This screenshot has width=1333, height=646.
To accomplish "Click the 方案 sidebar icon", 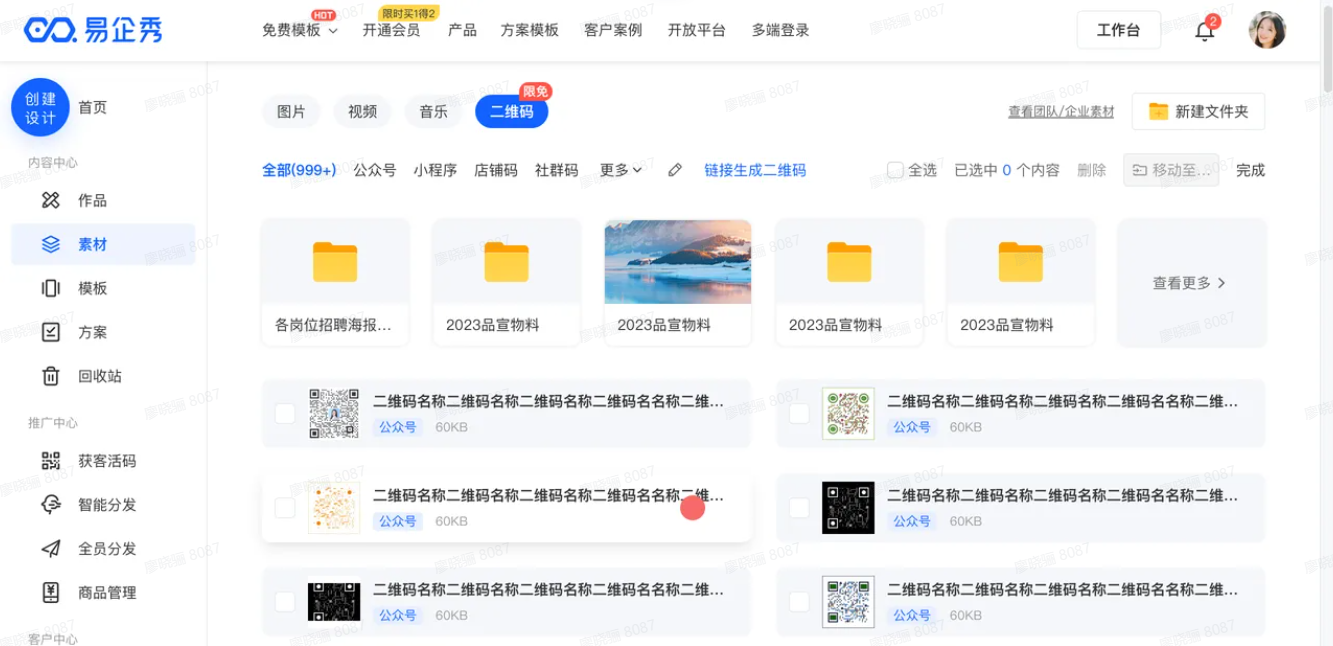I will pos(51,332).
